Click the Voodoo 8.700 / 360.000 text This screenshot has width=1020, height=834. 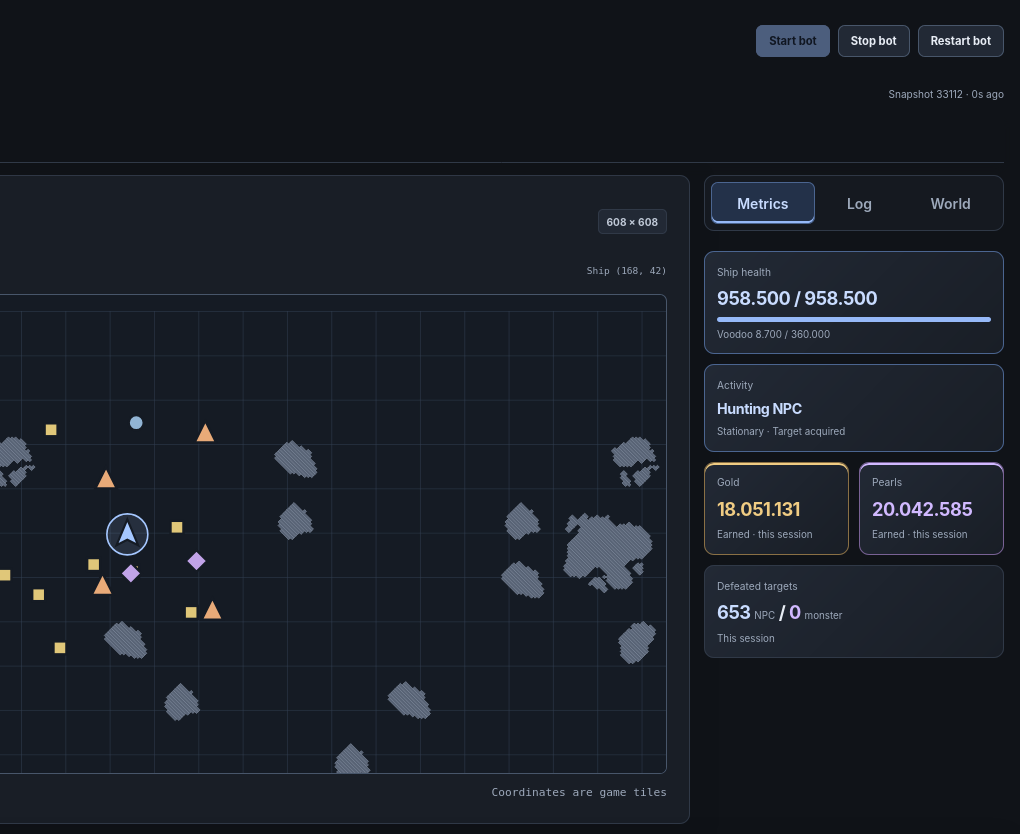tap(773, 334)
